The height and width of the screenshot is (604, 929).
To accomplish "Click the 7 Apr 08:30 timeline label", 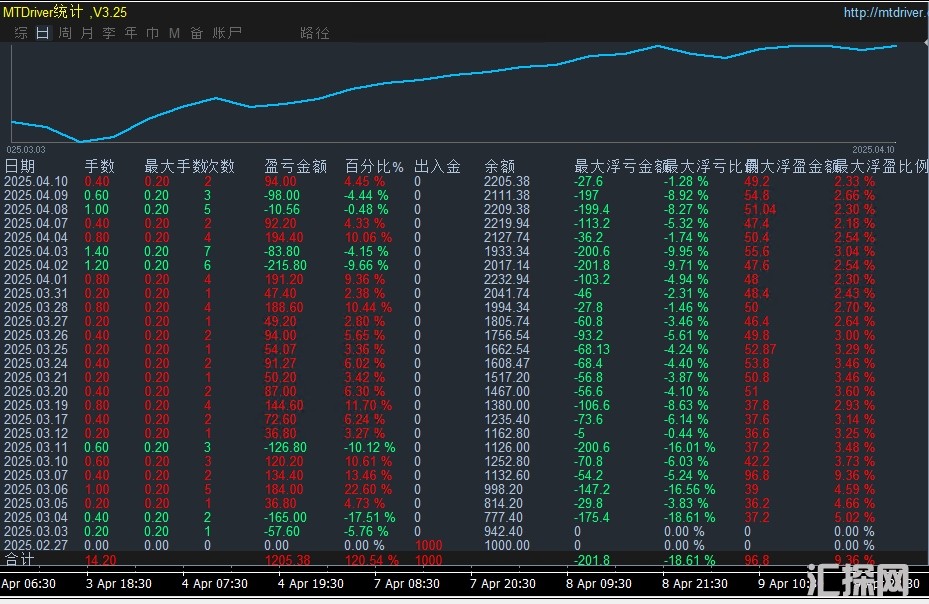I will click(x=407, y=583).
